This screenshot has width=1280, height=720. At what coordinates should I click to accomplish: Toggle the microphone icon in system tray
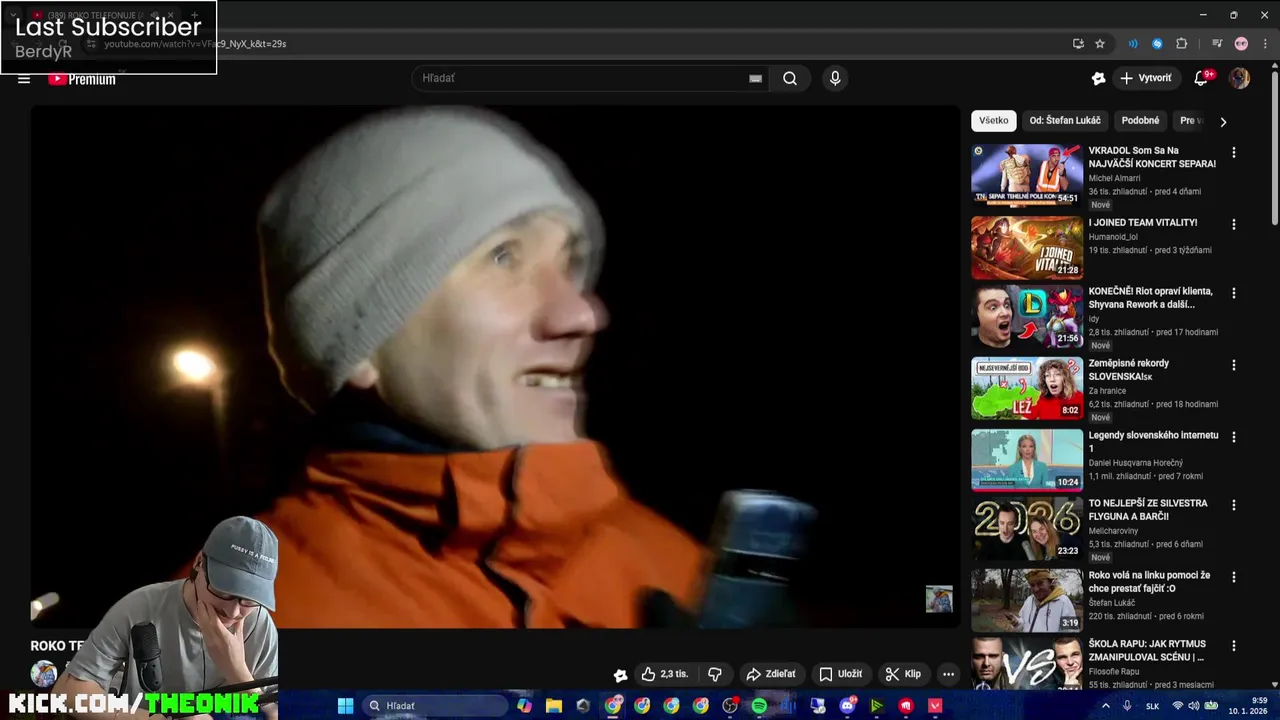coord(1128,706)
